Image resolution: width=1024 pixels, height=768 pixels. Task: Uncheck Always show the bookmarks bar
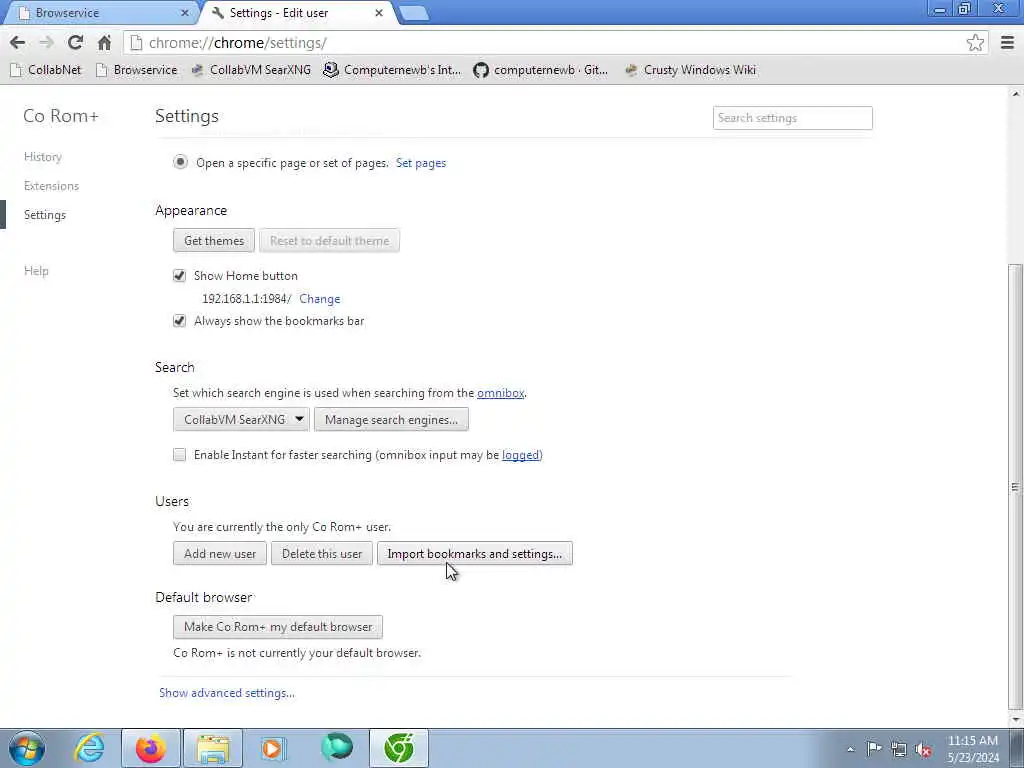click(180, 321)
